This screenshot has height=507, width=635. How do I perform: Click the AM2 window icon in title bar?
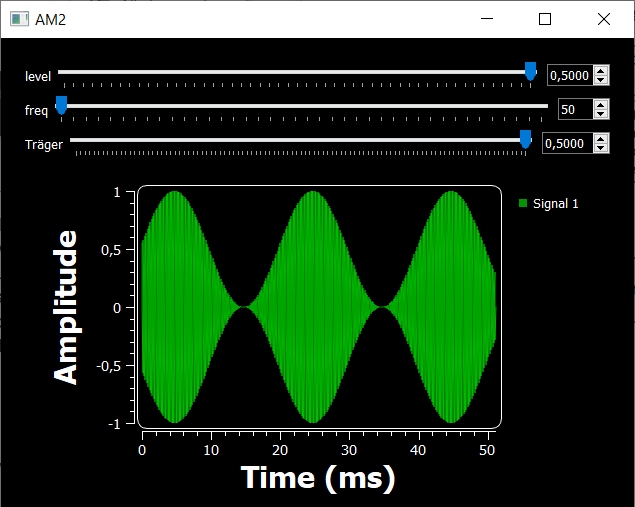tap(18, 19)
